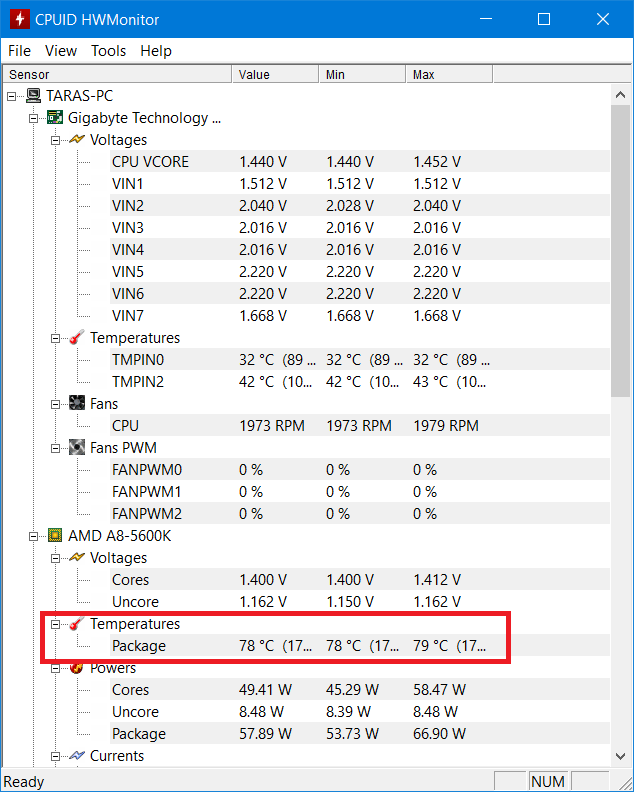
Task: Select the VIN7 voltage row
Action: click(360, 315)
